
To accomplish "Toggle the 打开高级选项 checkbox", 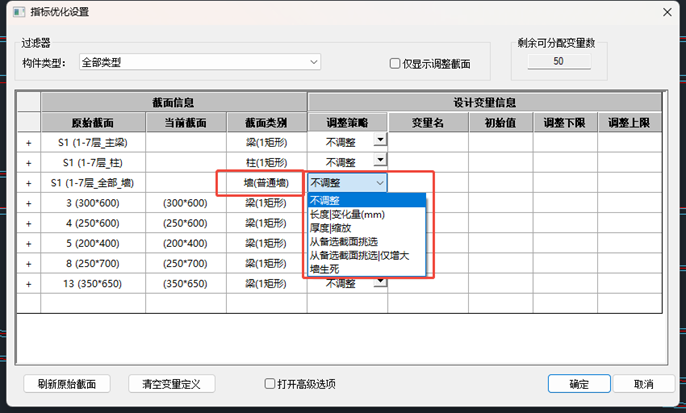I will pyautogui.click(x=270, y=383).
